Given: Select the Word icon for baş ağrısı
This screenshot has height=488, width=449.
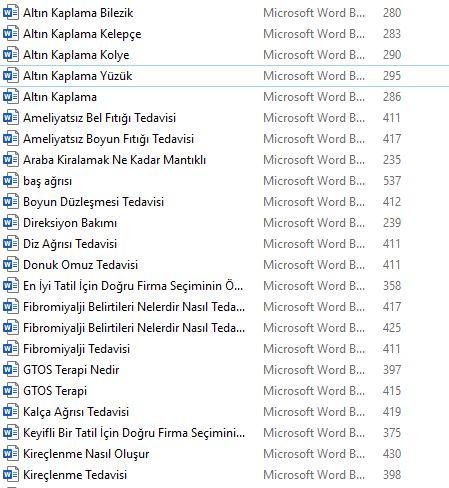Looking at the screenshot, I should 10,181.
